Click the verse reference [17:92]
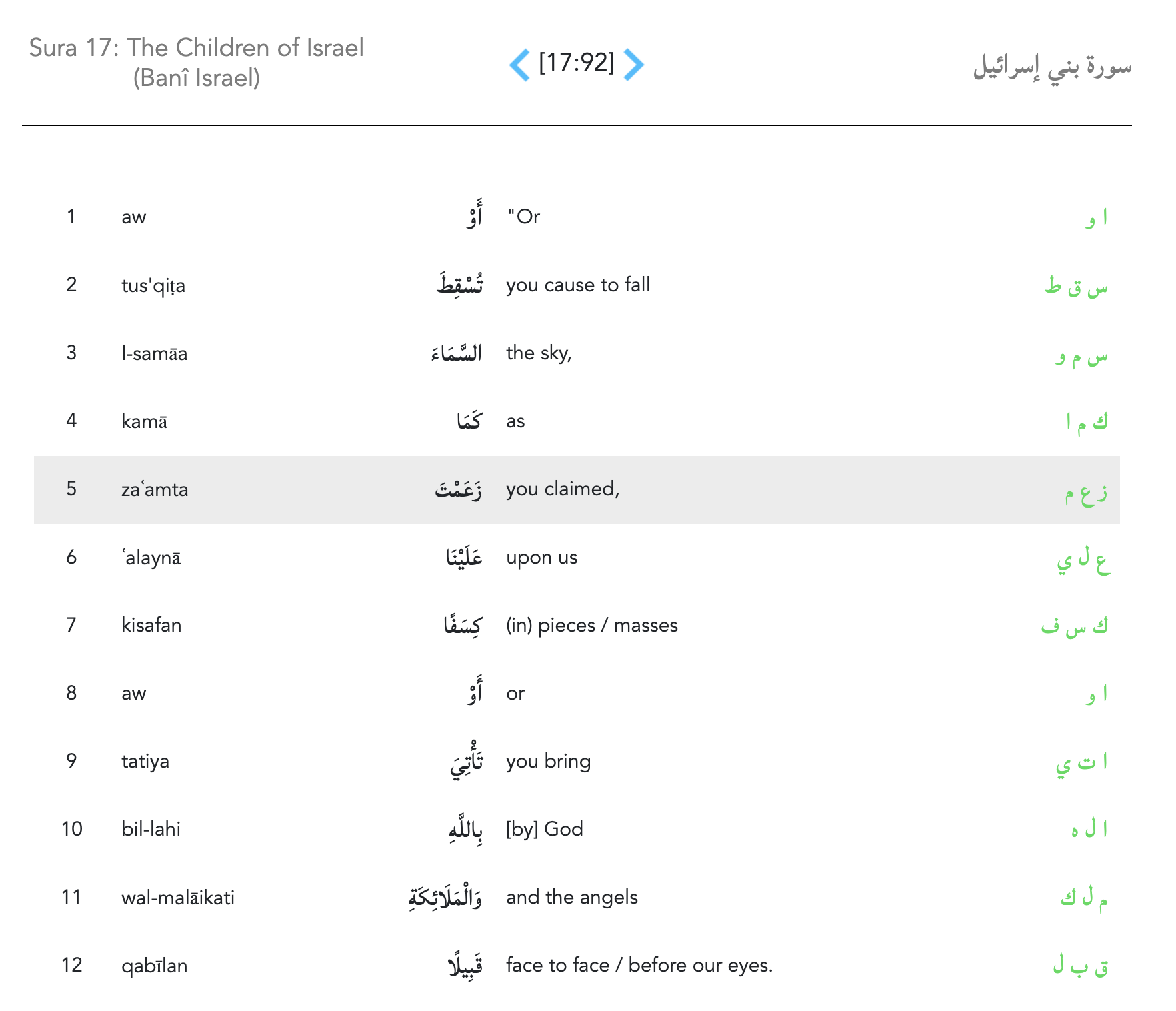This screenshot has width=1176, height=1011. (x=576, y=63)
